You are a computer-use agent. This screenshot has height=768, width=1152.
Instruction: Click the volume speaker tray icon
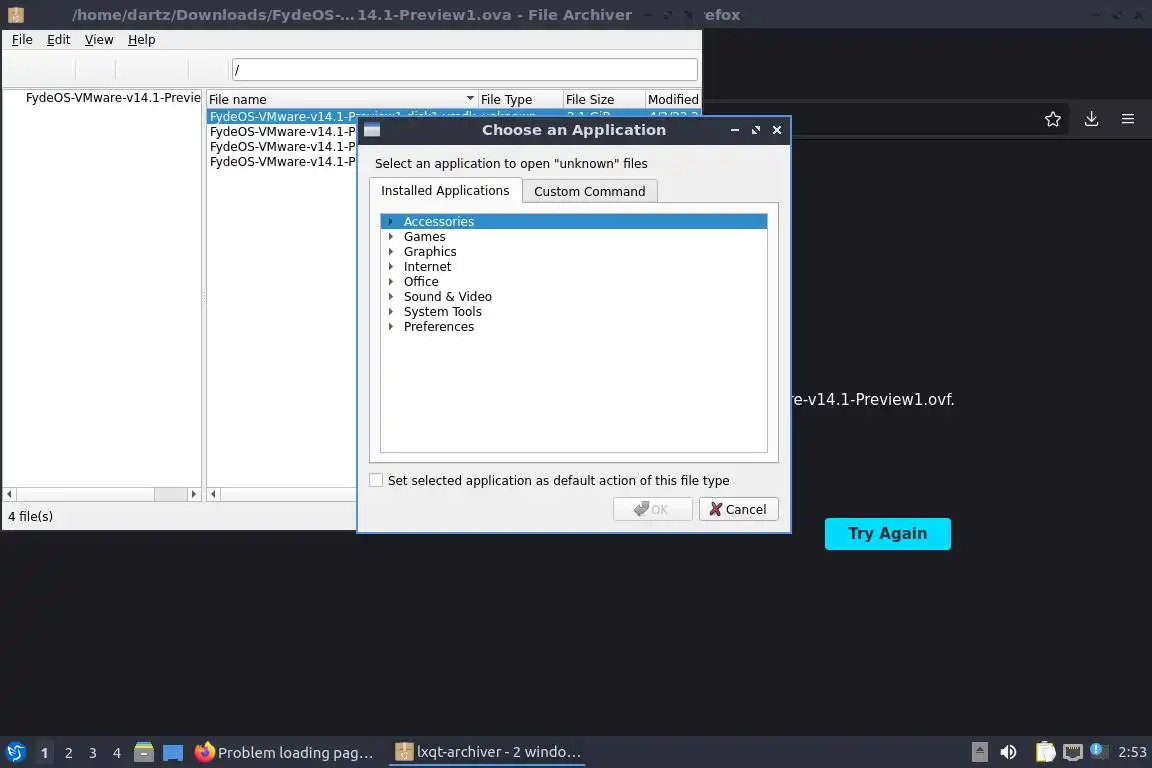tap(1008, 752)
